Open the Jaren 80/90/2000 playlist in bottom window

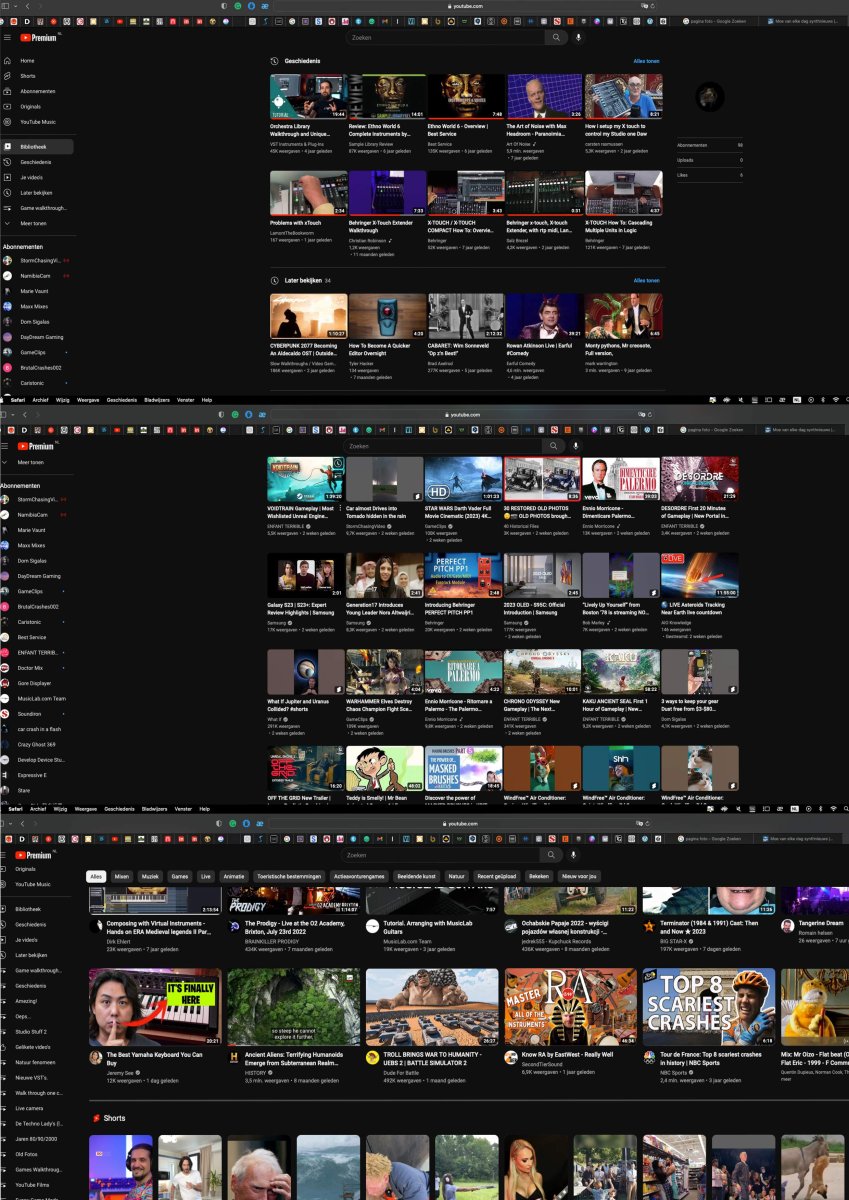coord(37,1138)
